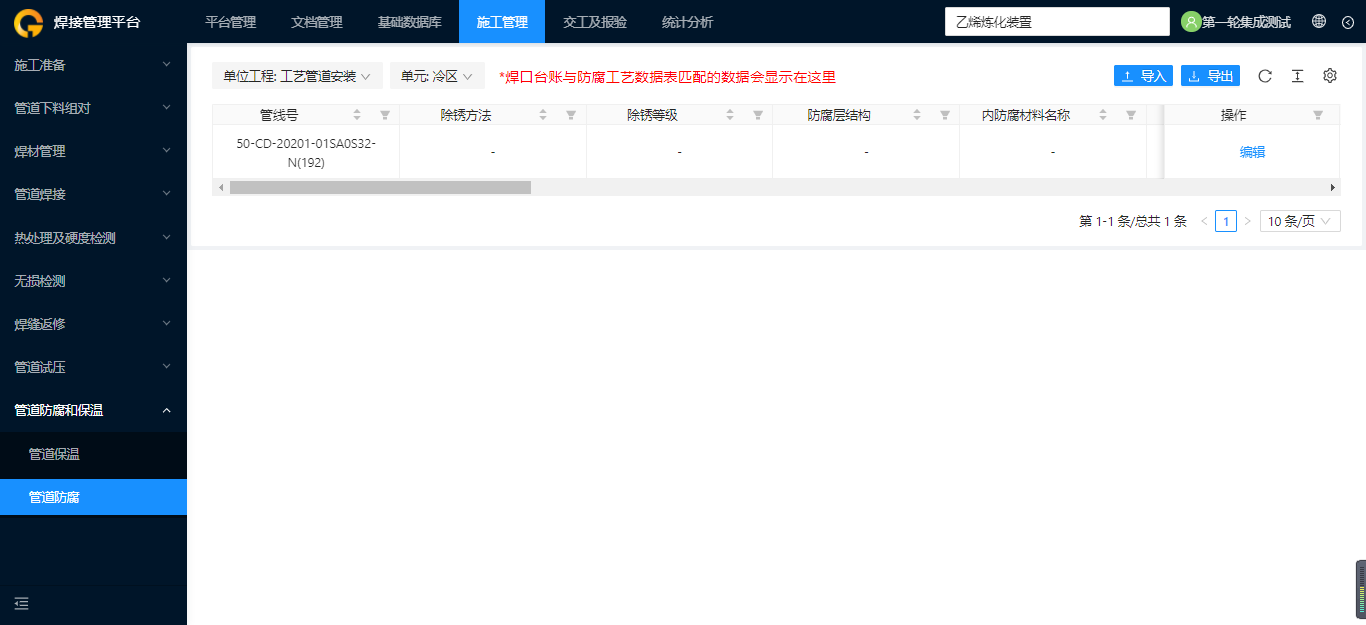Open table column settings gear
This screenshot has width=1366, height=625.
(1330, 76)
